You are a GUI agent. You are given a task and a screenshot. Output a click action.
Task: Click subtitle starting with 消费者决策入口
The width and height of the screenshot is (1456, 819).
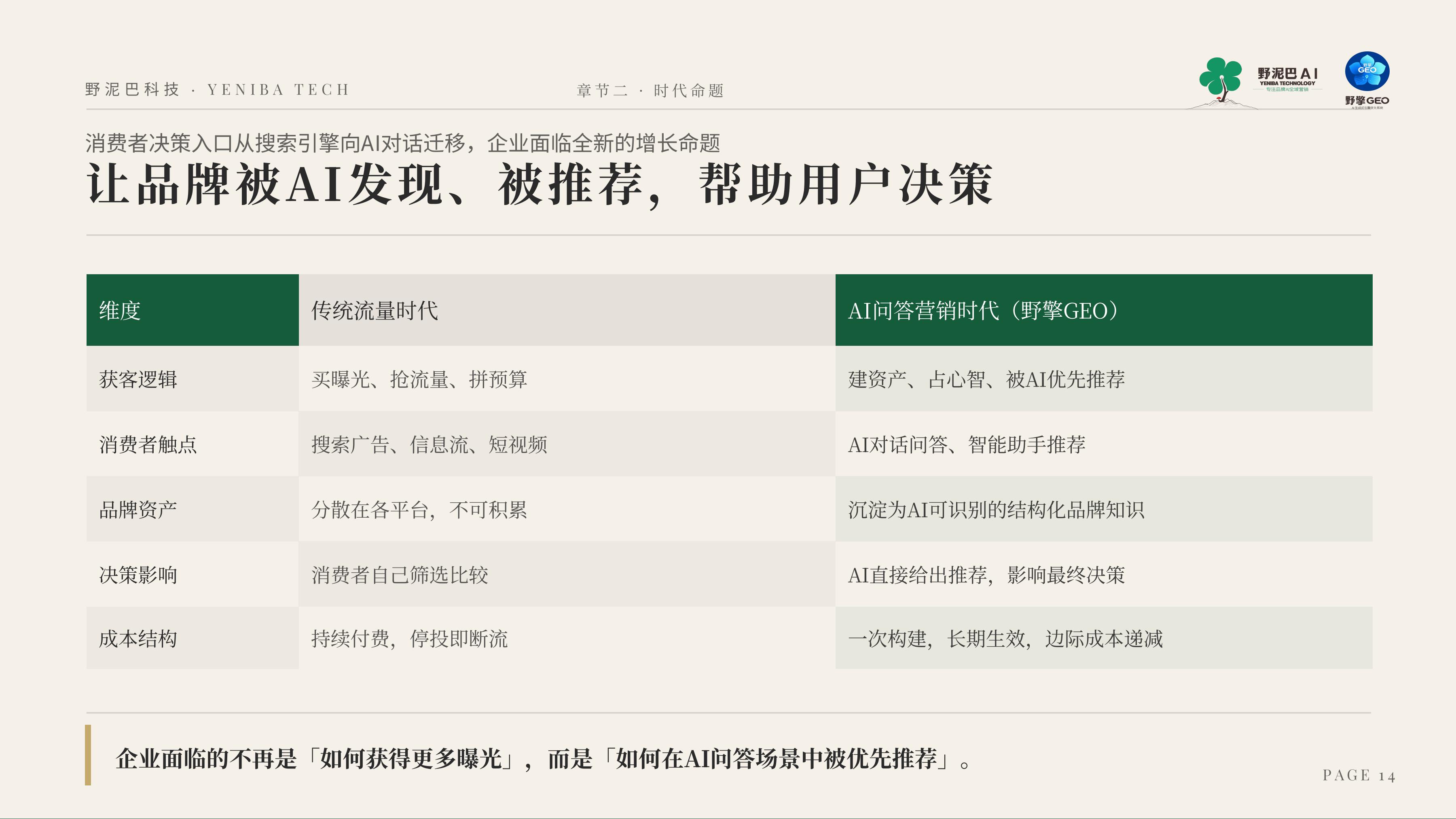tap(402, 143)
